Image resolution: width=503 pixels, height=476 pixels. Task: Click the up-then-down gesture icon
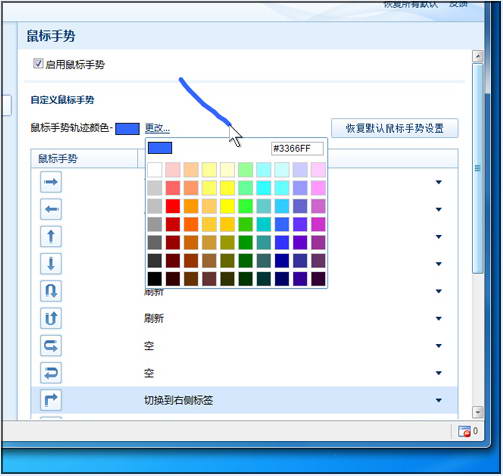coord(51,291)
